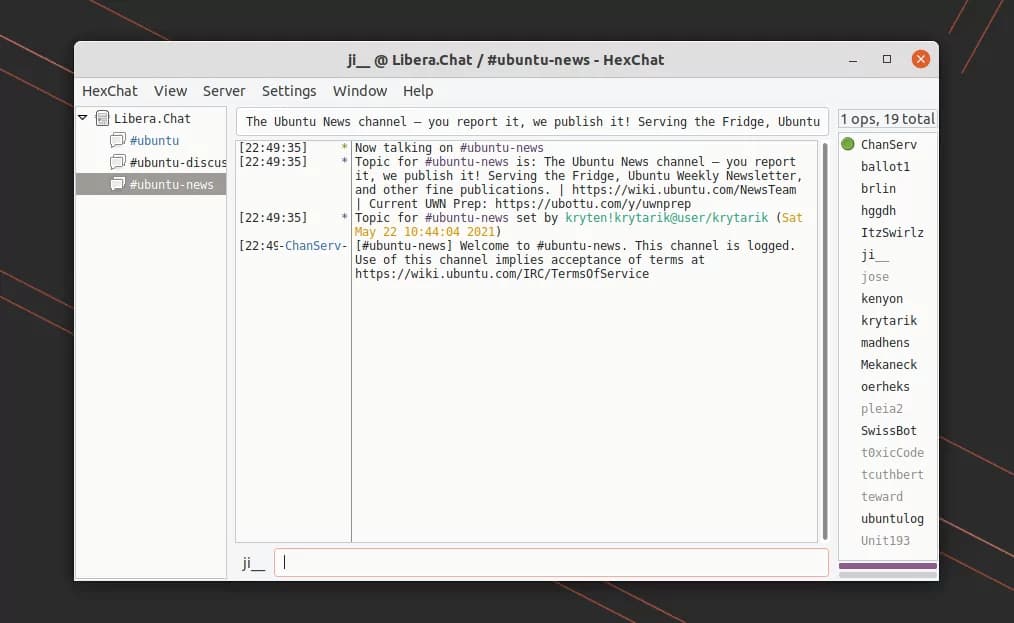Click the ji__ nickname button beside input
1014x623 pixels.
tap(254, 563)
